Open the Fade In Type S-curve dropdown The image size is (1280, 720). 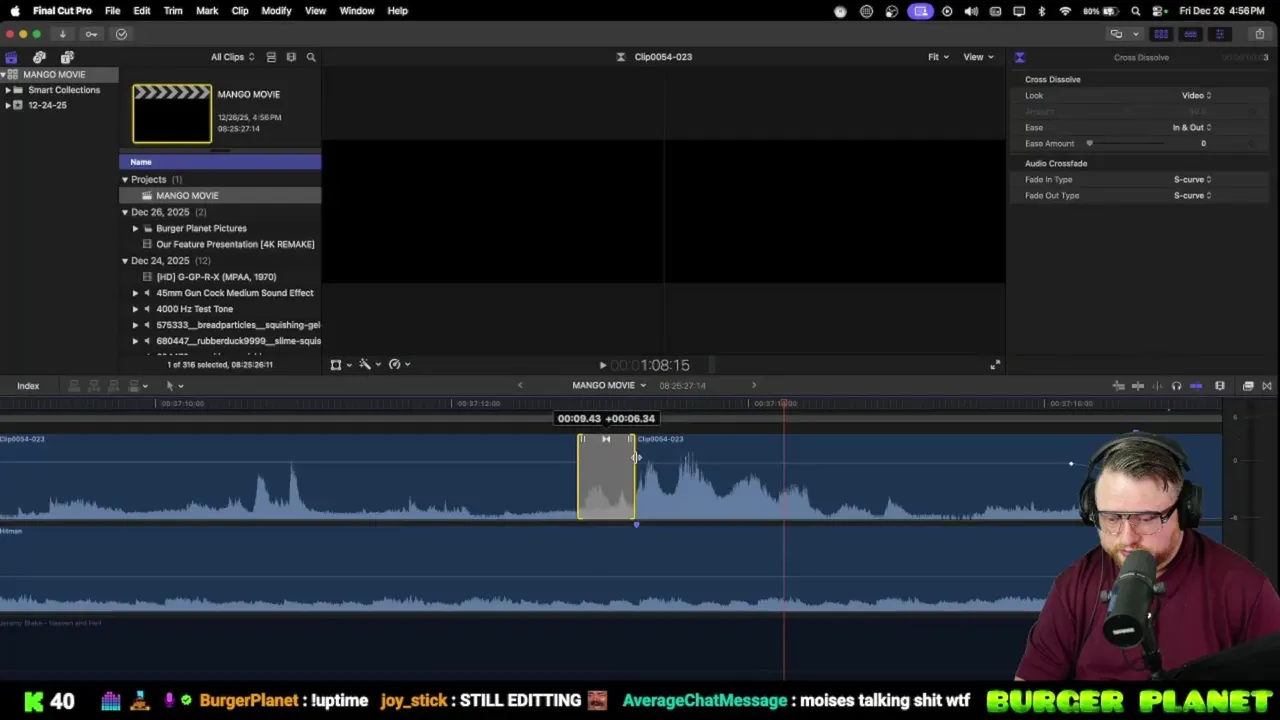1192,180
